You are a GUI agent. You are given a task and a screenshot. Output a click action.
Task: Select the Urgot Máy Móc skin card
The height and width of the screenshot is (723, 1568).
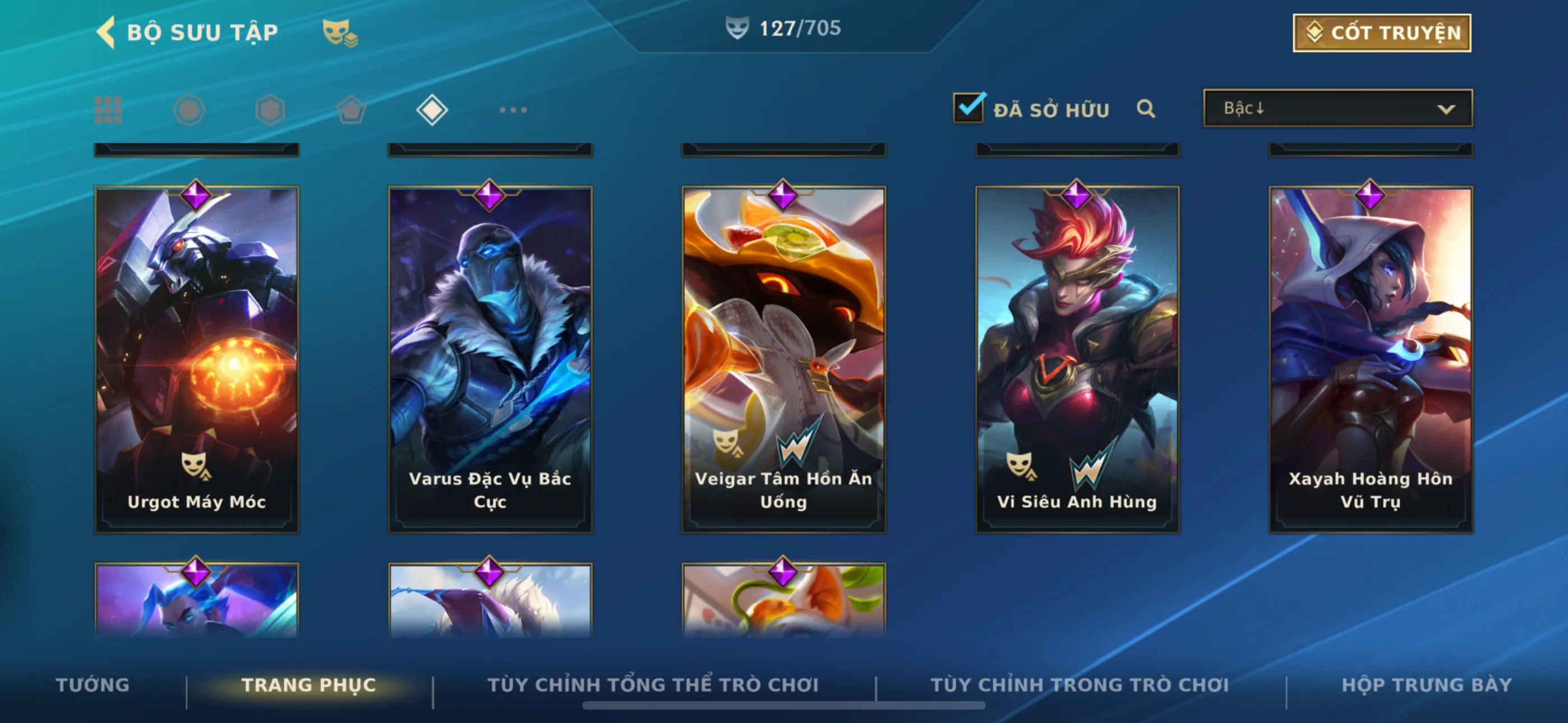[x=197, y=359]
